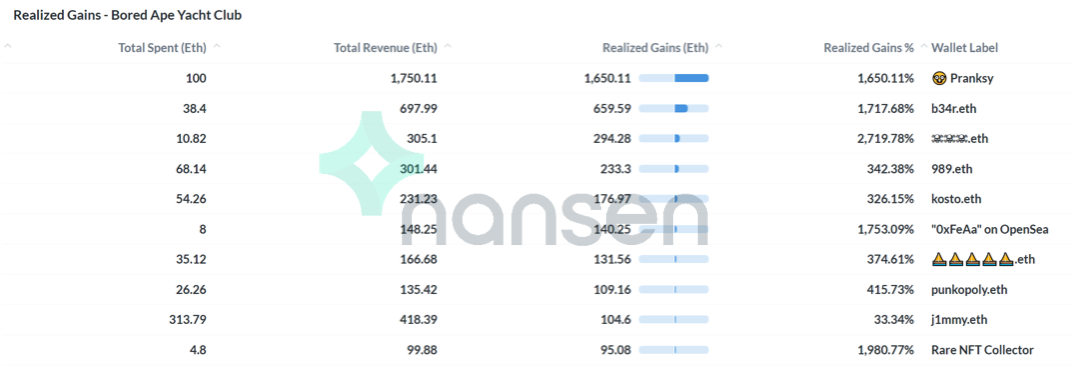Select the Total Spent value 54.26
The height and width of the screenshot is (374, 1072).
[191, 199]
